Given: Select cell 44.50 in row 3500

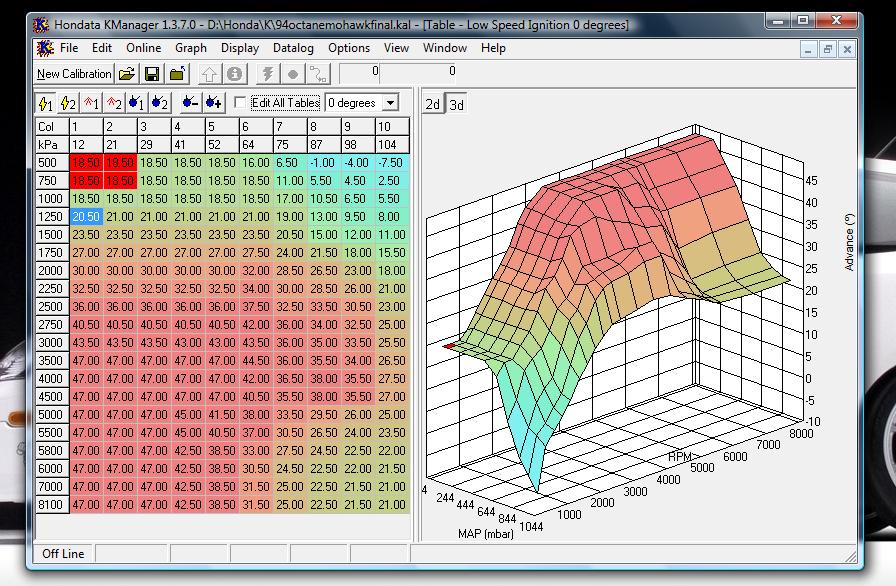Looking at the screenshot, I should pyautogui.click(x=256, y=361).
